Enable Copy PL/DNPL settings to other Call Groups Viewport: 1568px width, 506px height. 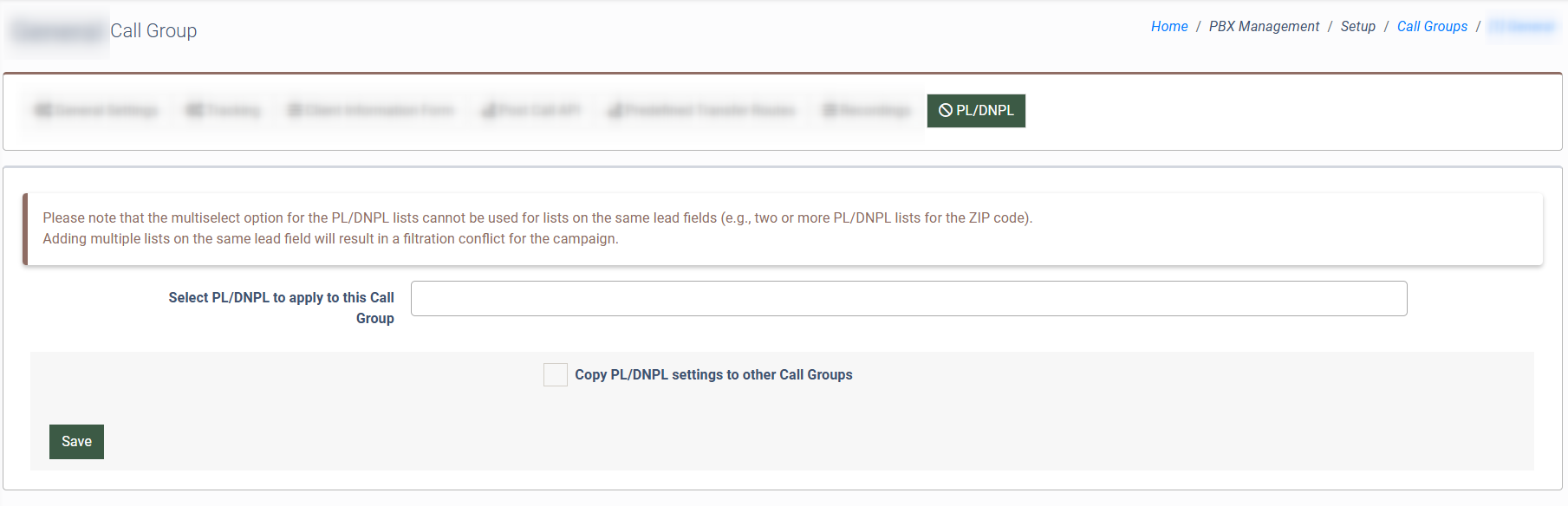point(556,374)
